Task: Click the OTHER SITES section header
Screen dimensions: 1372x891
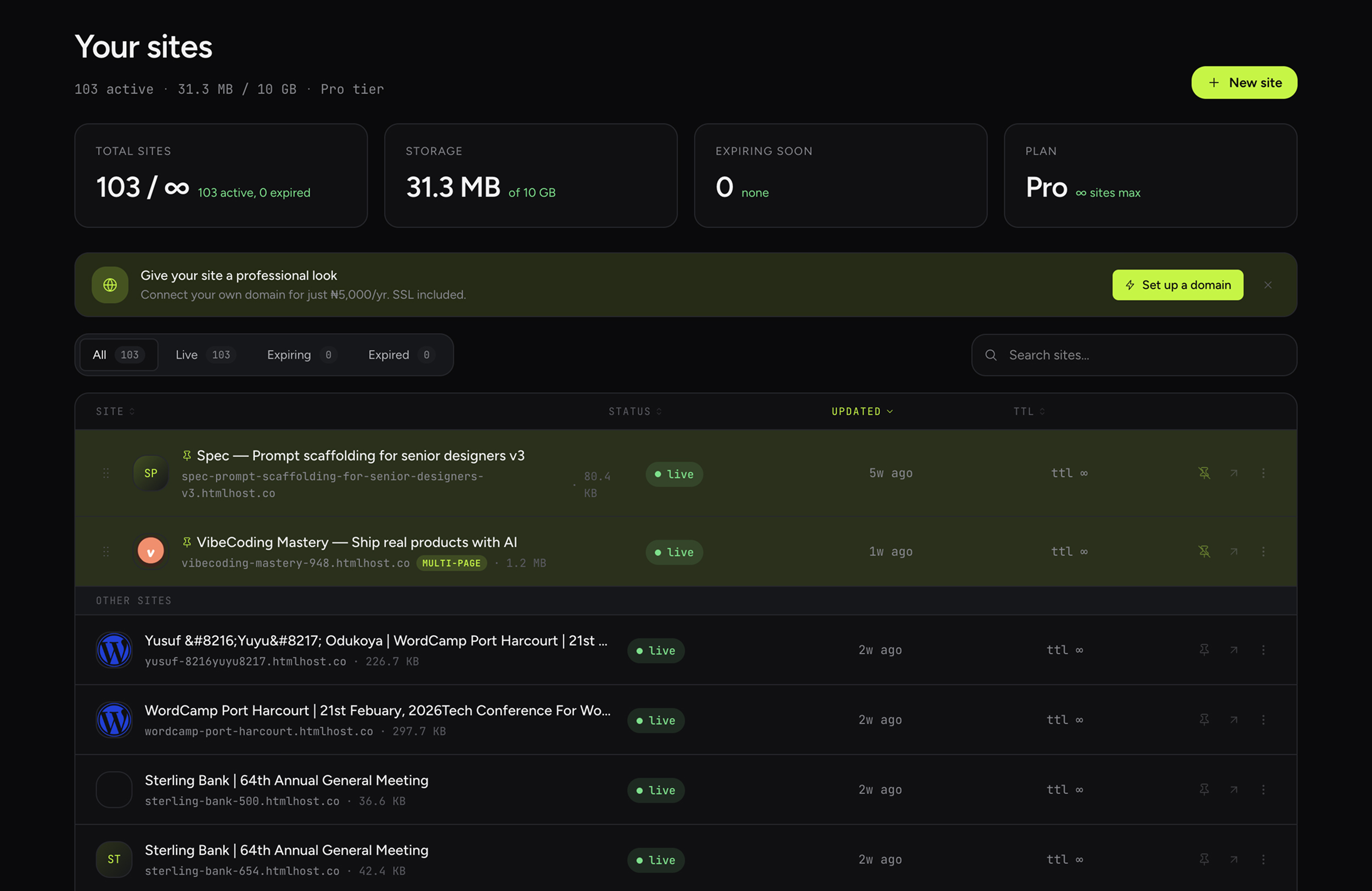Action: (685, 601)
